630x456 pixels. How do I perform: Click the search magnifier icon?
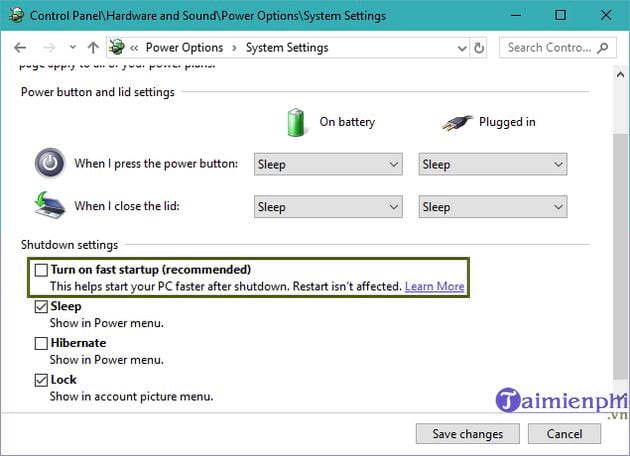[x=602, y=48]
